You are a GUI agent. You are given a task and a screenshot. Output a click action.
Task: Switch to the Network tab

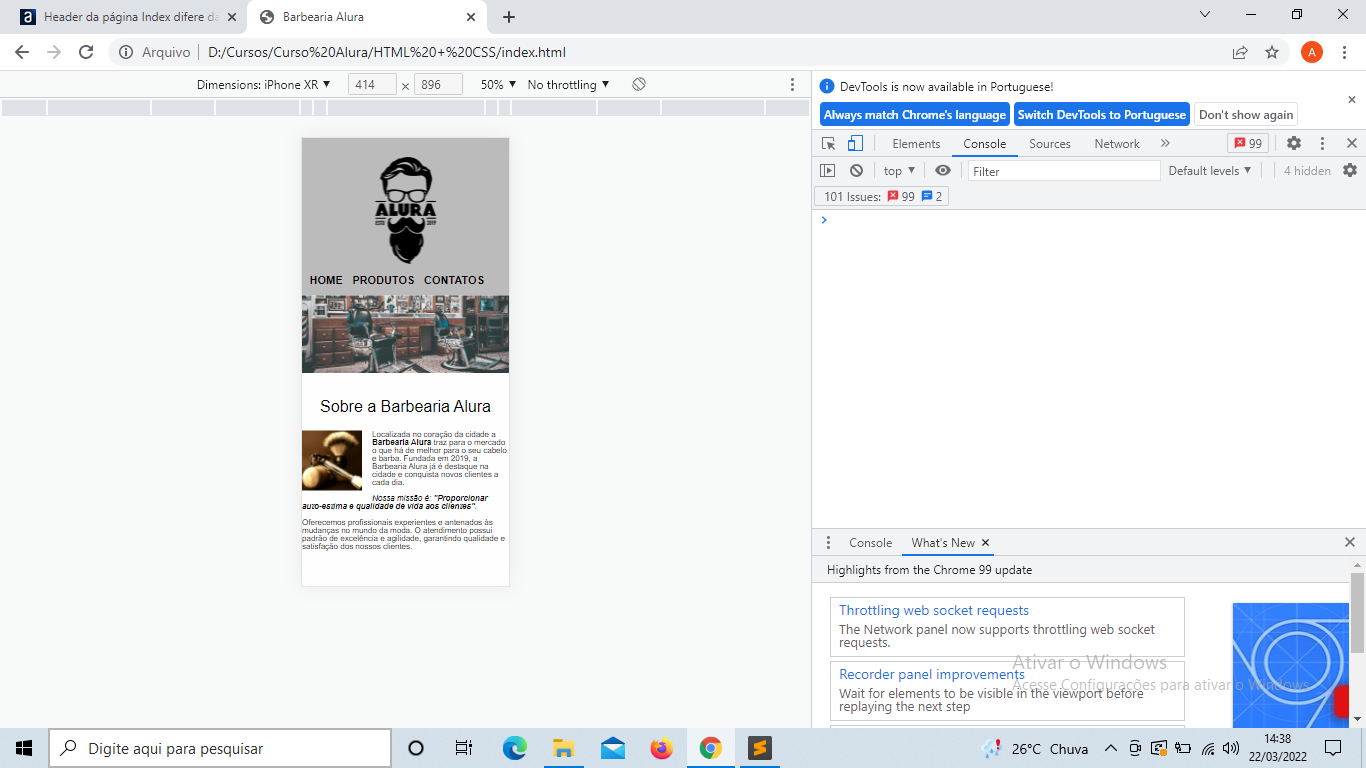(1117, 144)
